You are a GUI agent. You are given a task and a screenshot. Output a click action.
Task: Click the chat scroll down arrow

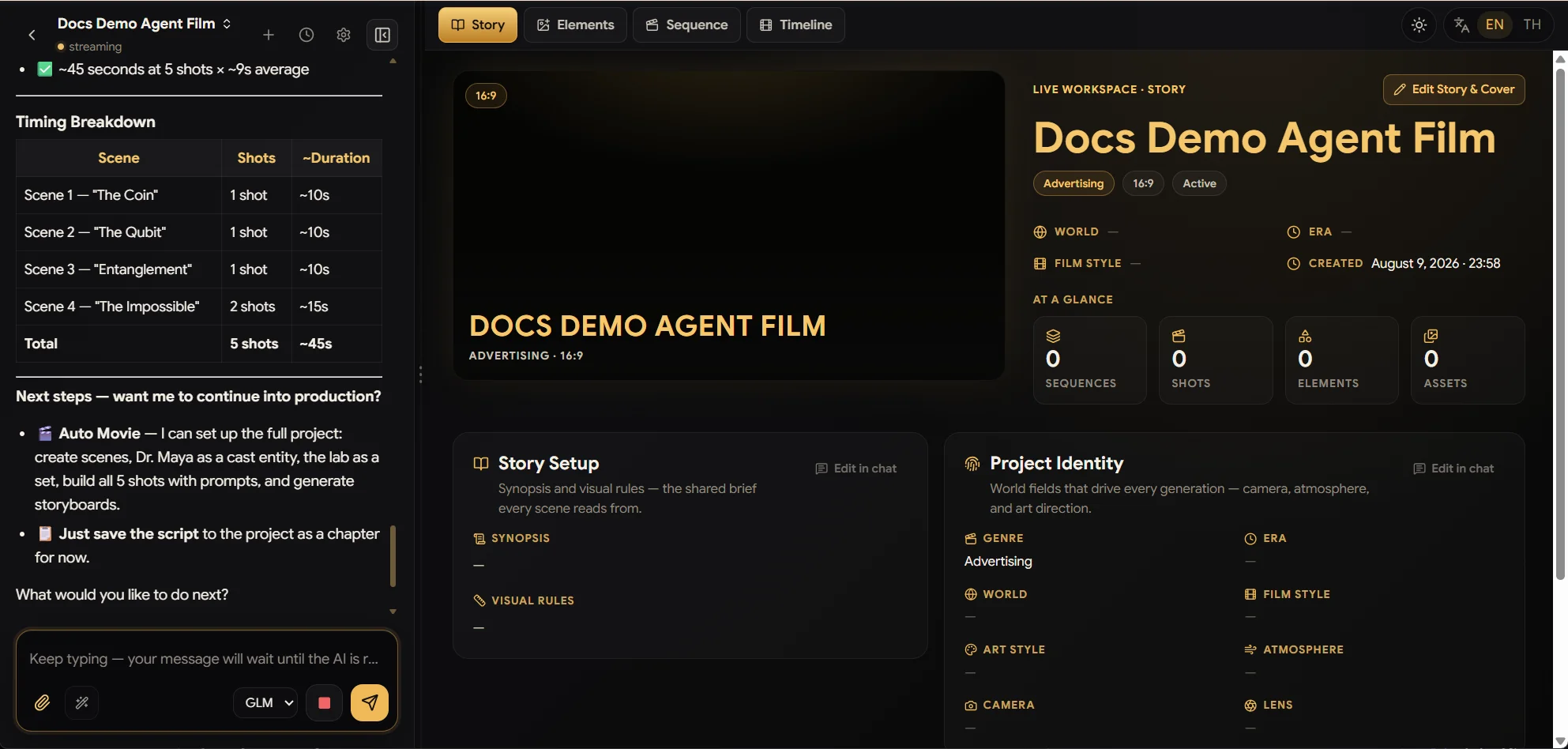393,612
